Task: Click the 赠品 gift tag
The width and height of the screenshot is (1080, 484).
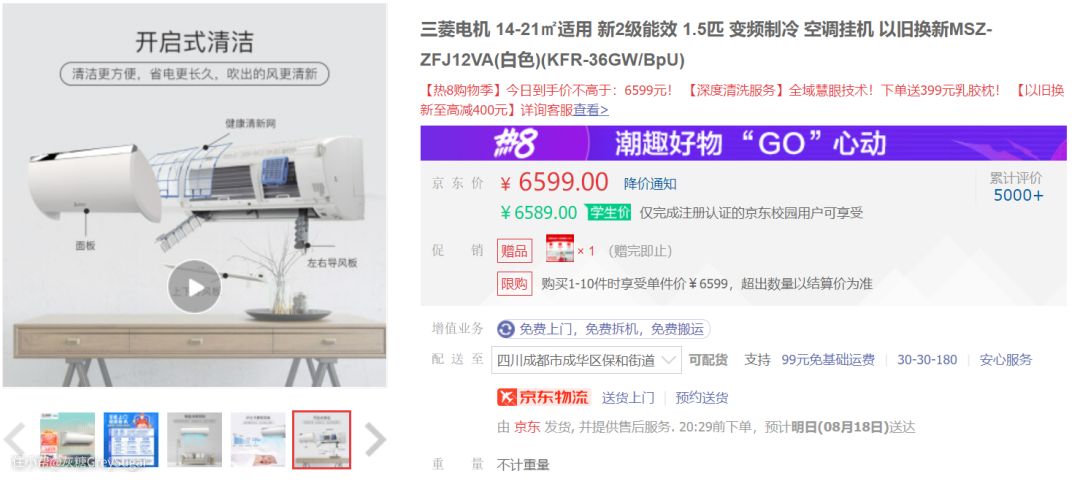Action: click(x=515, y=251)
